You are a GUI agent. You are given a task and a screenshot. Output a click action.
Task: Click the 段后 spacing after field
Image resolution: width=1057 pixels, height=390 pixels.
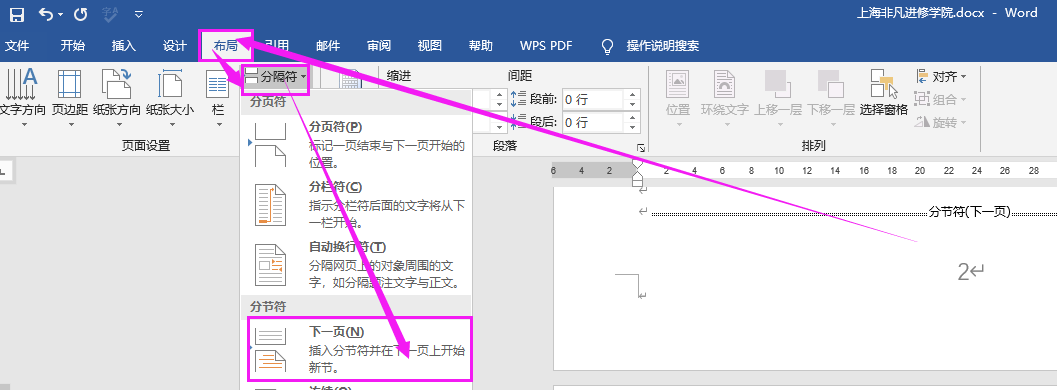pos(593,123)
